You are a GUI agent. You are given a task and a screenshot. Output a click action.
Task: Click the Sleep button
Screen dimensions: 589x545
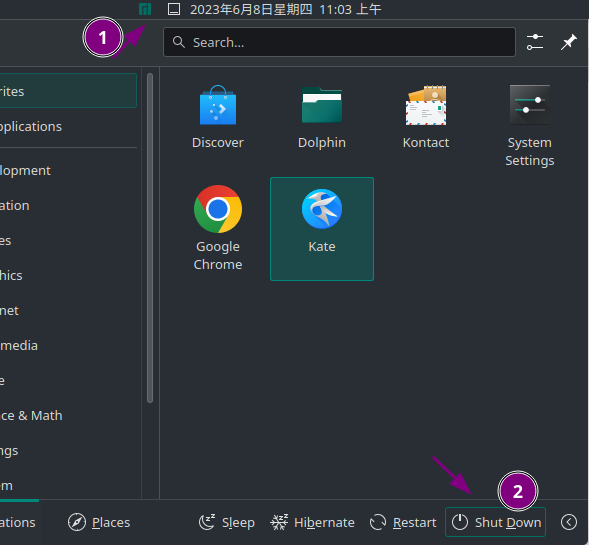coord(227,522)
